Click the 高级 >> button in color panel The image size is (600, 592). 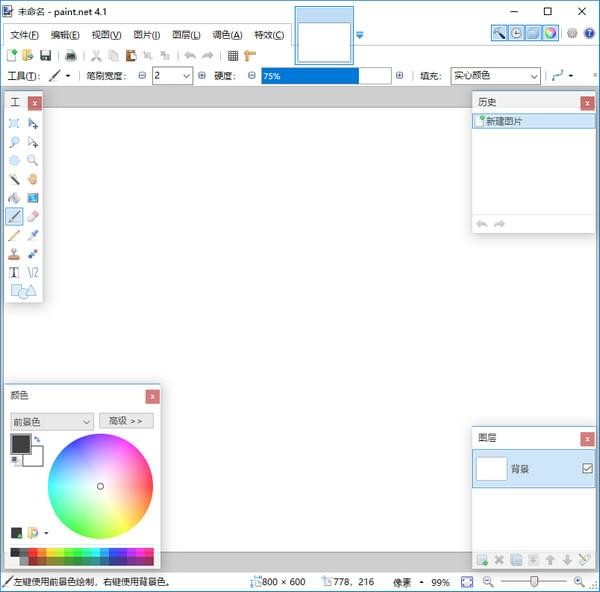coord(126,421)
